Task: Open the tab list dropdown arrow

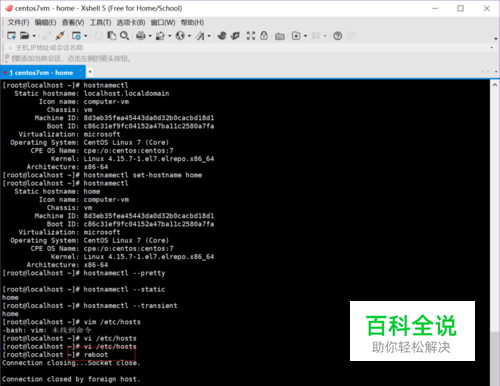Action: [496, 72]
